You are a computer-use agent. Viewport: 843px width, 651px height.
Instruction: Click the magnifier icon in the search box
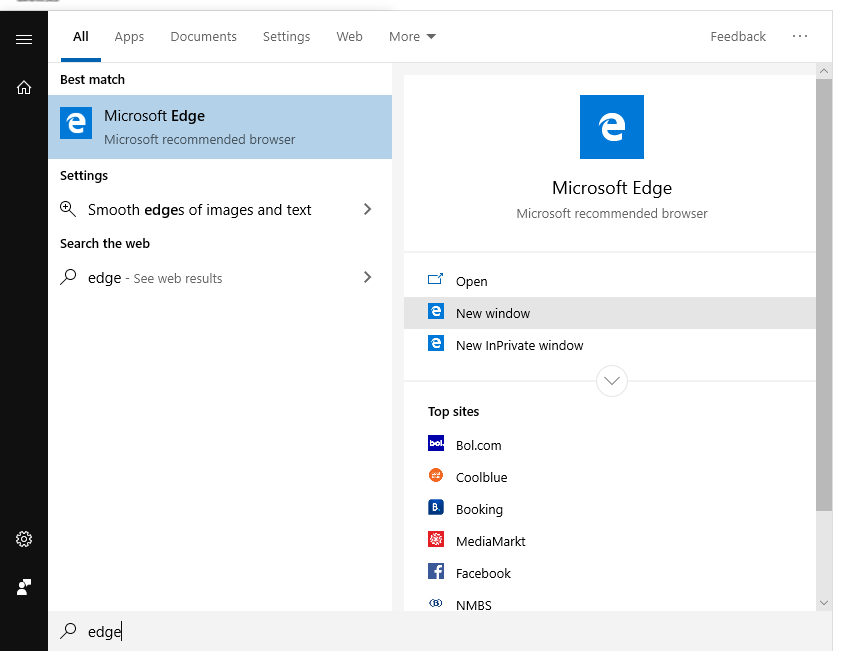point(68,631)
